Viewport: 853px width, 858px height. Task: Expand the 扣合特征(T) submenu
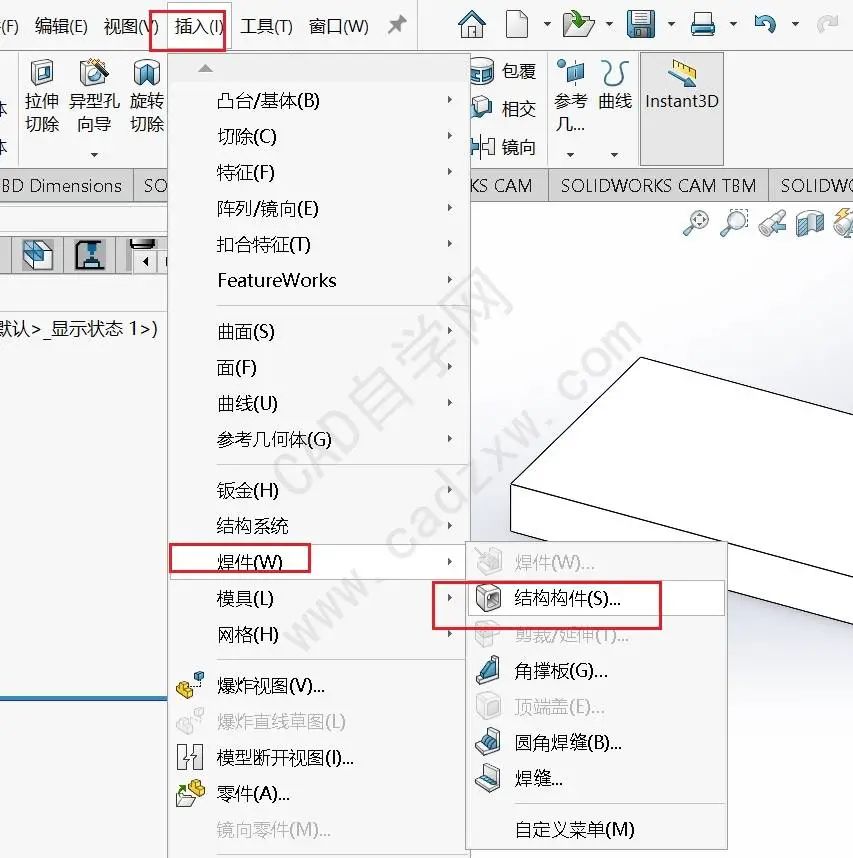[x=320, y=244]
